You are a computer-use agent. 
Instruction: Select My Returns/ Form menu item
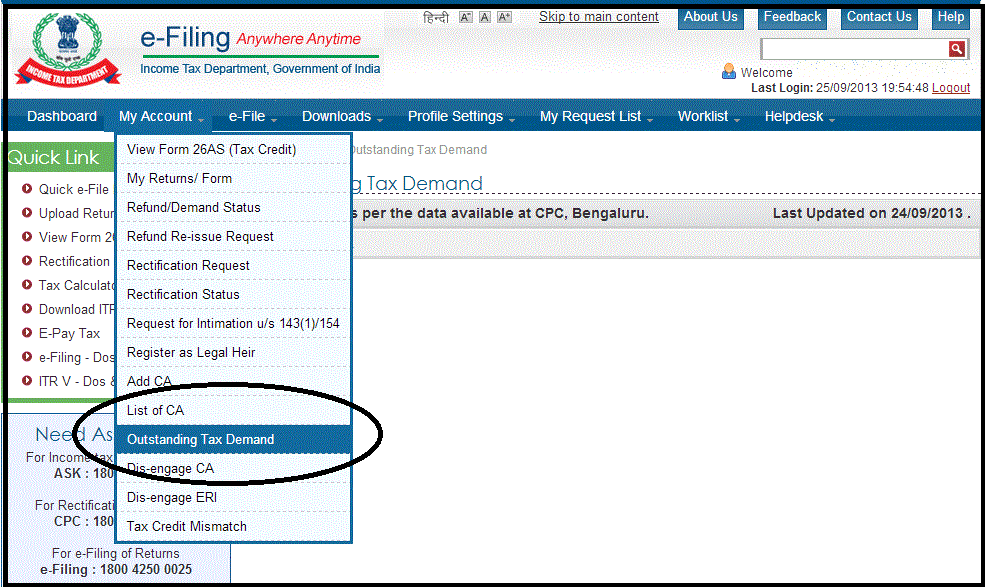[233, 178]
